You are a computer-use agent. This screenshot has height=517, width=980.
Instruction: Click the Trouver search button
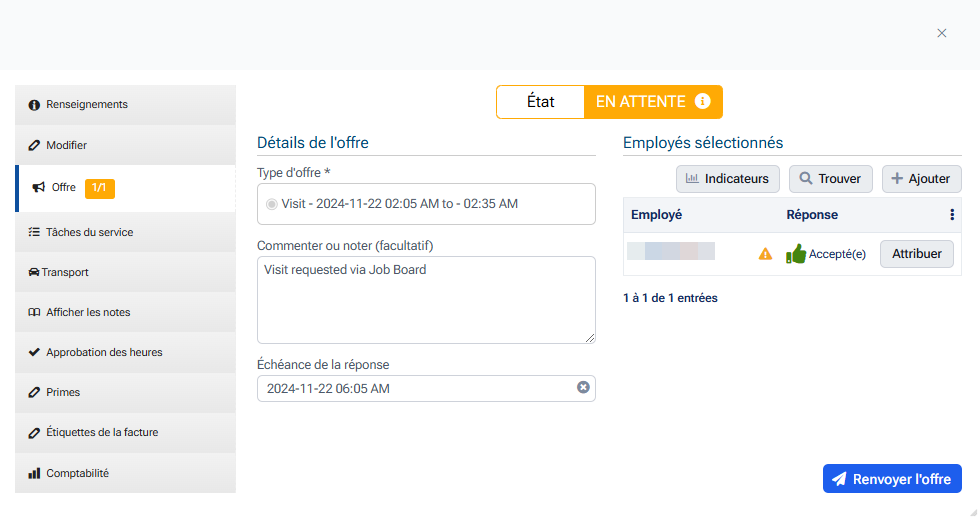click(831, 179)
